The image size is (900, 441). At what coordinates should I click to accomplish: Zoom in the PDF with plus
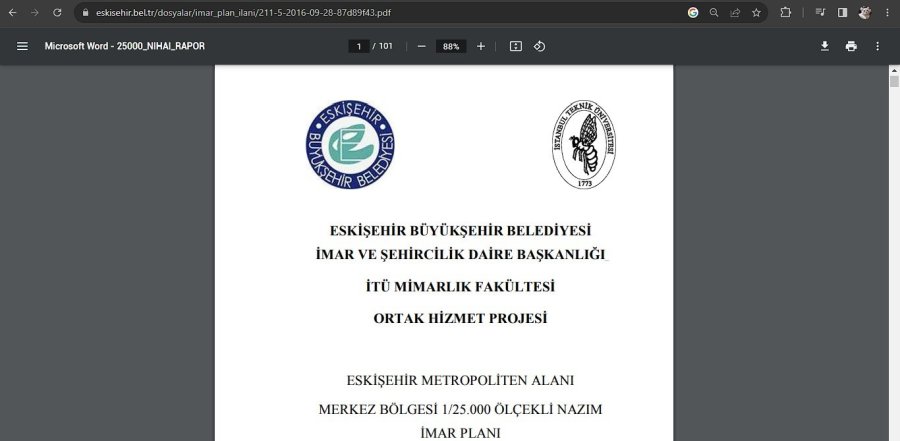(481, 47)
